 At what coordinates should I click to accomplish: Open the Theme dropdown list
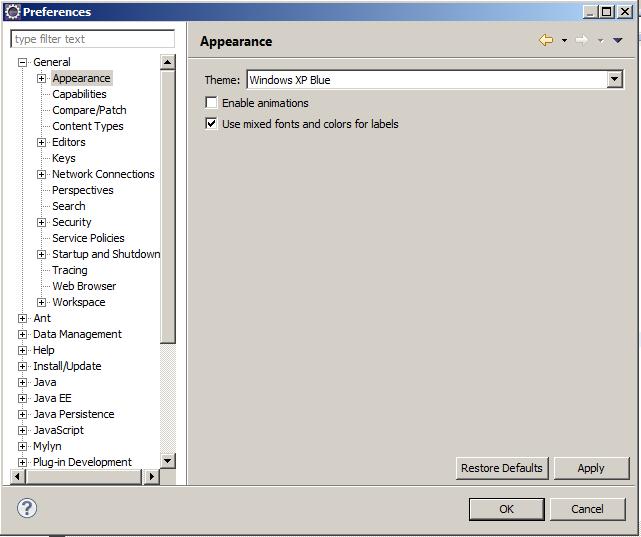(615, 80)
